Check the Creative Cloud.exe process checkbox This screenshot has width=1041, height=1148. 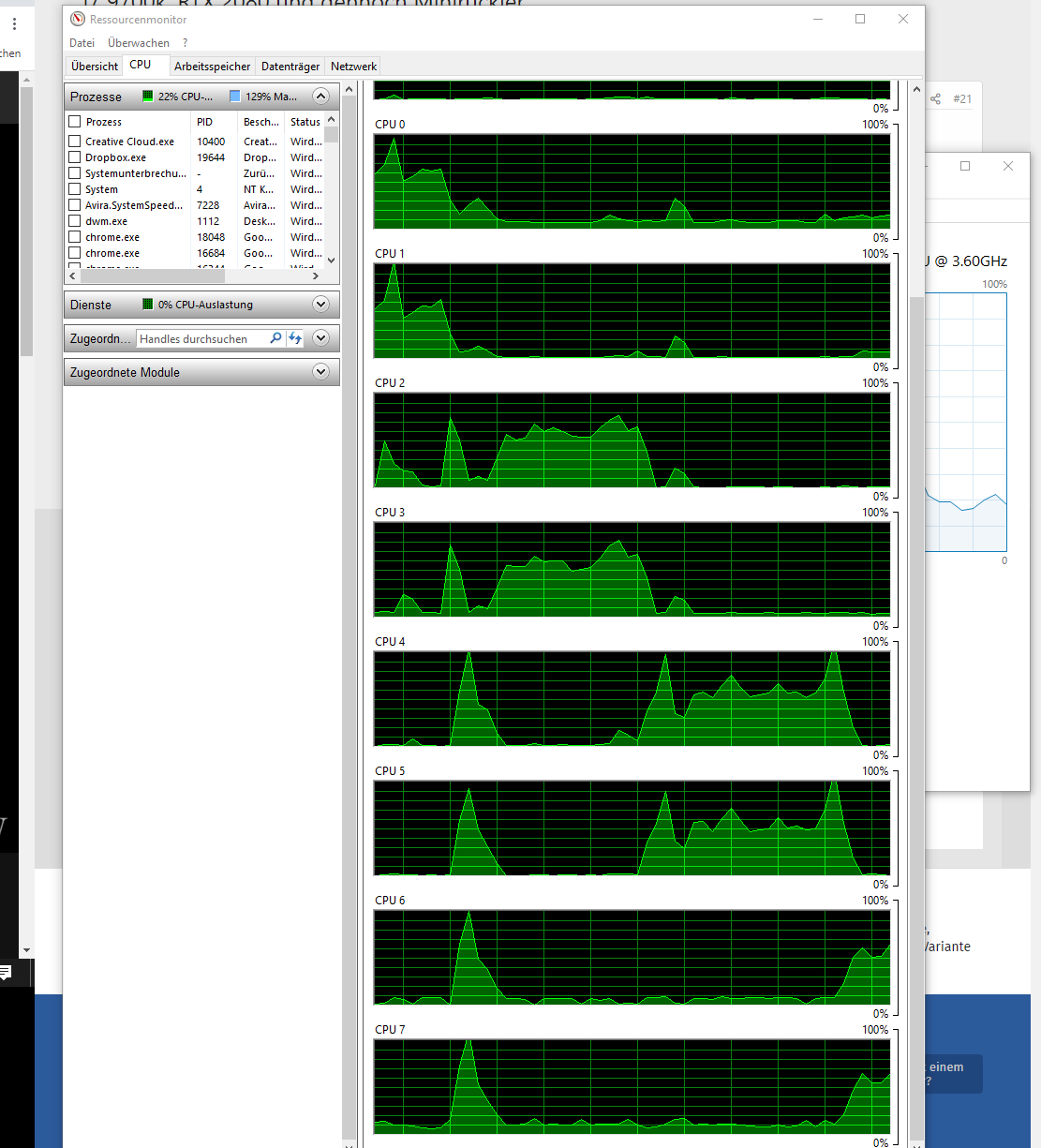tap(75, 142)
